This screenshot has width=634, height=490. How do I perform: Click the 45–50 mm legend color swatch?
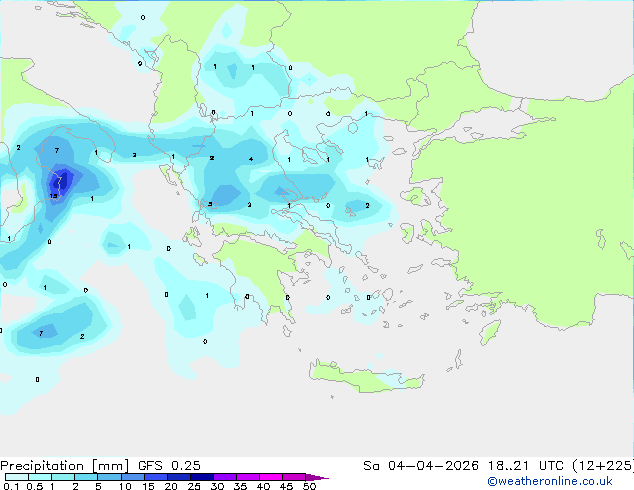[x=294, y=477]
